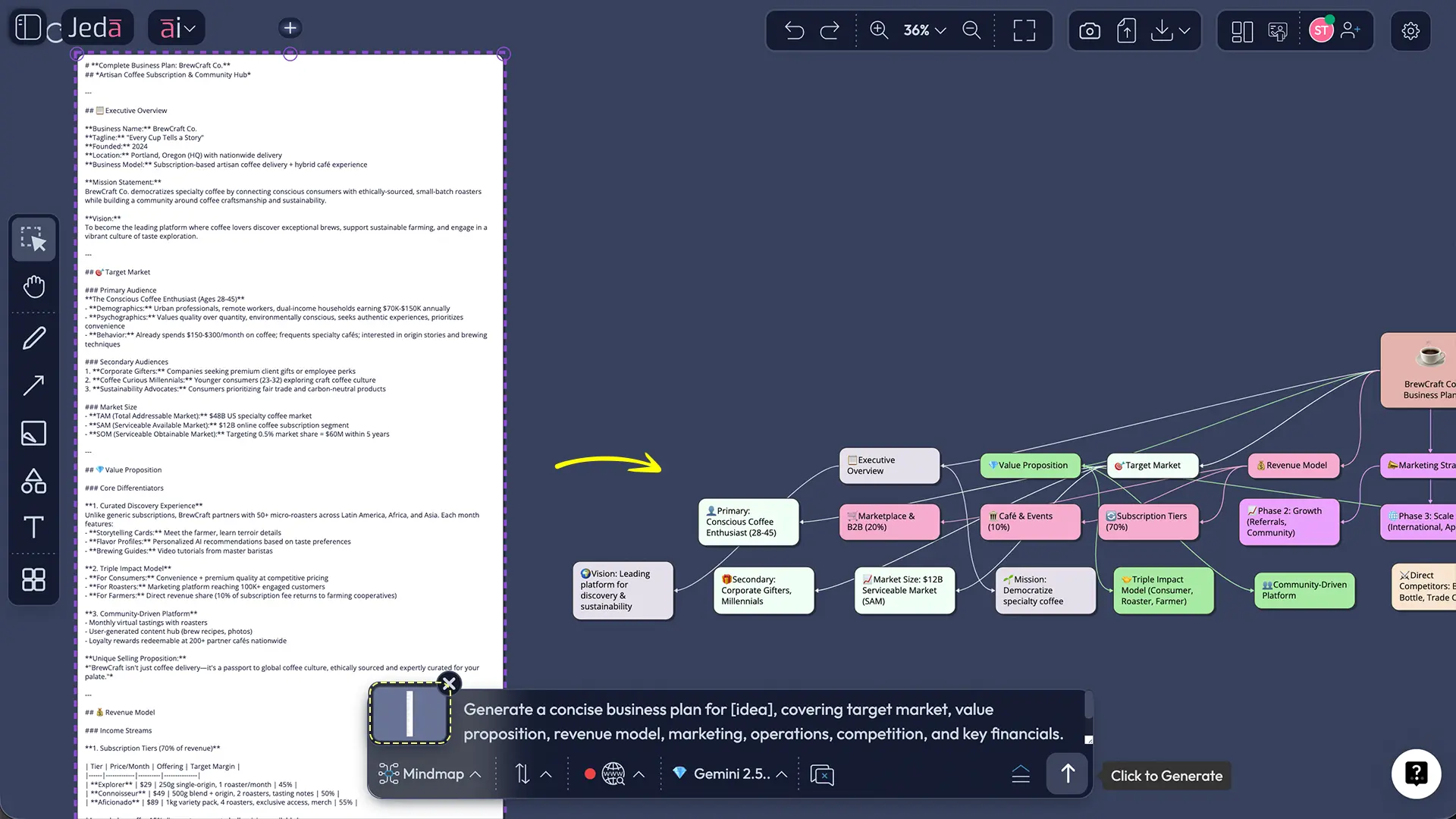This screenshot has width=1456, height=819.
Task: Select the Vision: Leading platform node
Action: click(623, 590)
